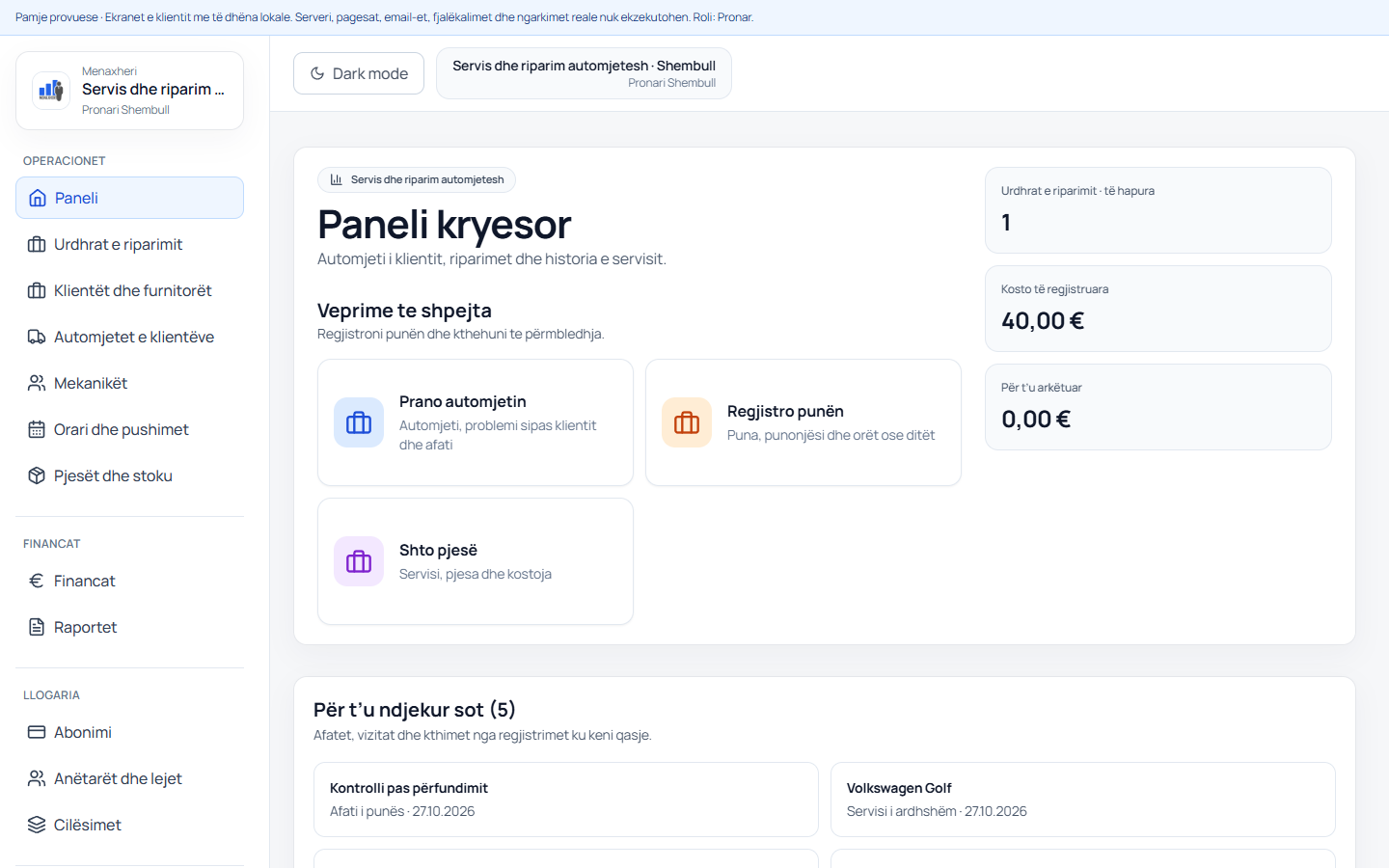1389x868 pixels.
Task: Click the Urdhrat e riparimit briefcase icon
Action: (37, 244)
